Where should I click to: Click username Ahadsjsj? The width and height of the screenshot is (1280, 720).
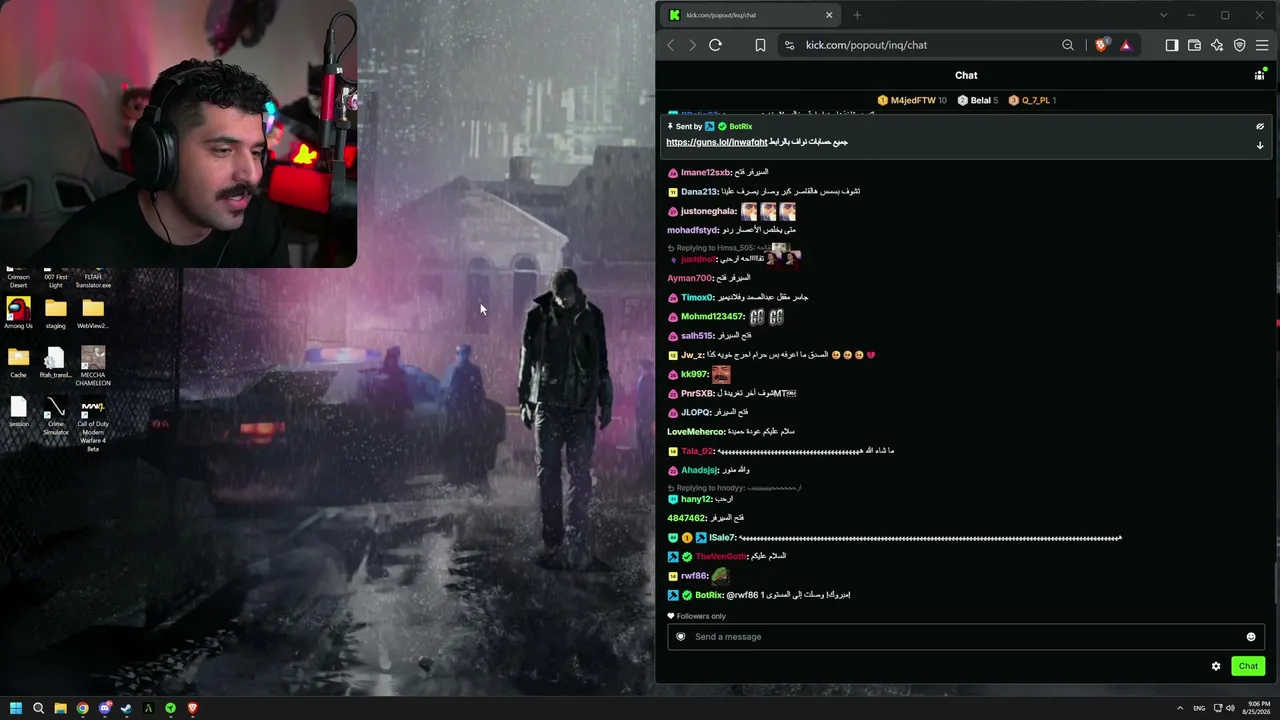point(699,470)
